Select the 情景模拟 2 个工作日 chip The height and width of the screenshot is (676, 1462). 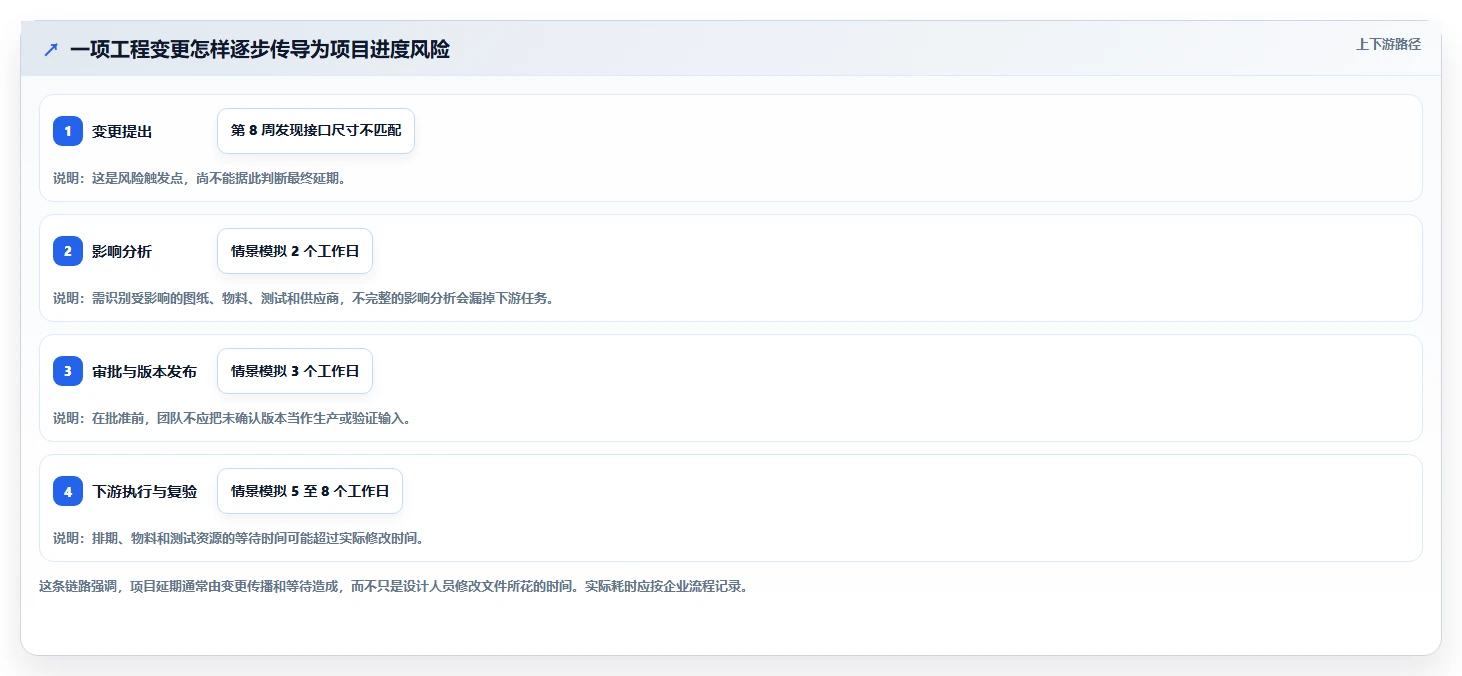coord(295,251)
